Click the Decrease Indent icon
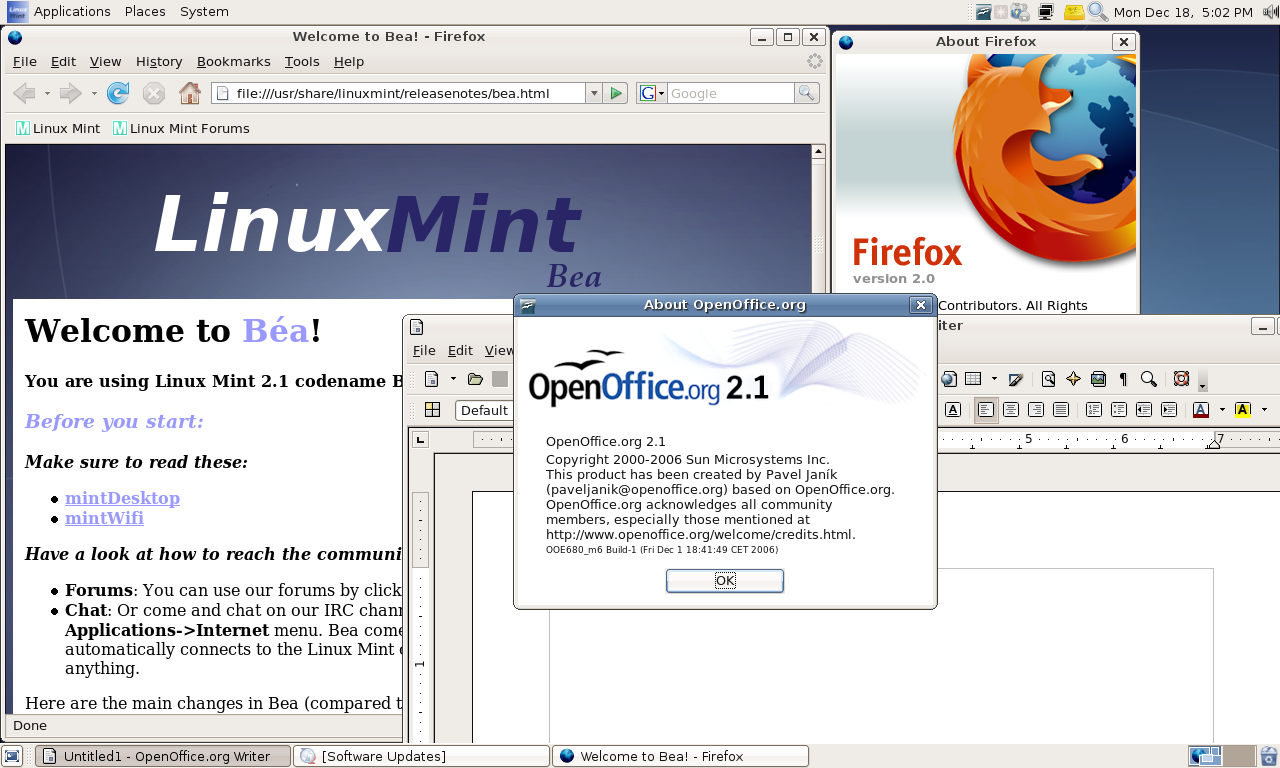 coord(1144,409)
